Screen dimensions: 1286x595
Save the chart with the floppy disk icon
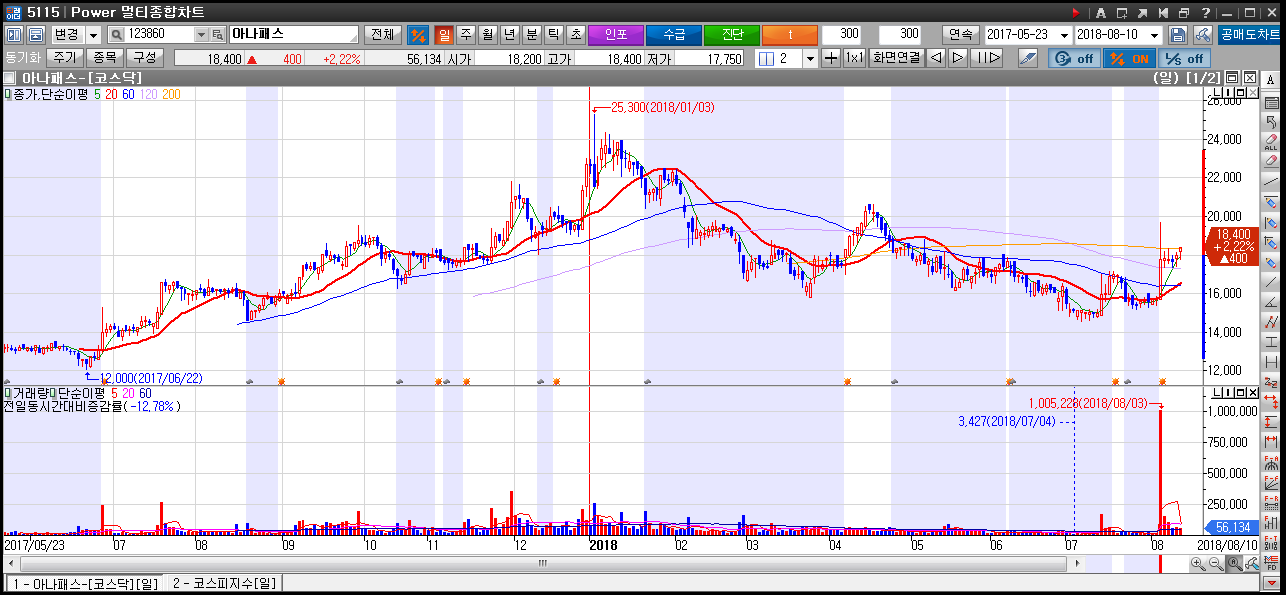(1178, 34)
